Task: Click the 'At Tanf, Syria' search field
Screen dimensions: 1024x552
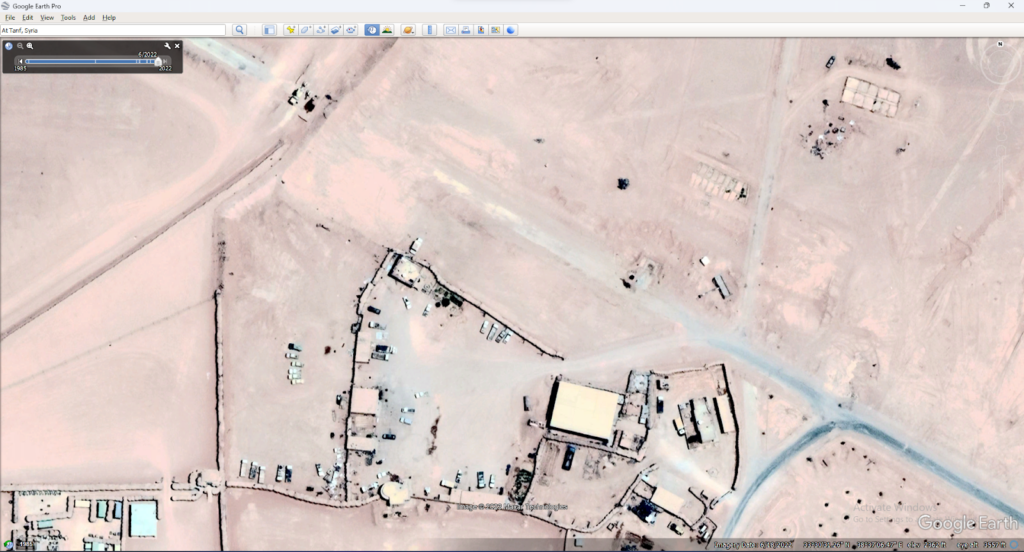Action: point(112,30)
